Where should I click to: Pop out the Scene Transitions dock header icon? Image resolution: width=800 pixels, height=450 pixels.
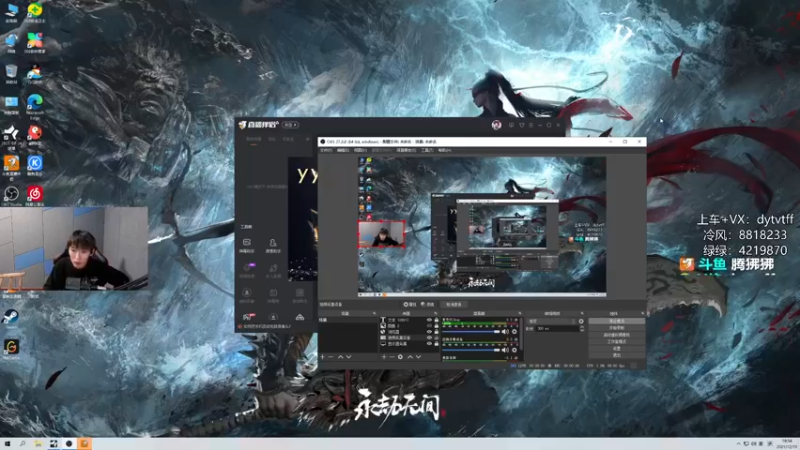pos(582,313)
